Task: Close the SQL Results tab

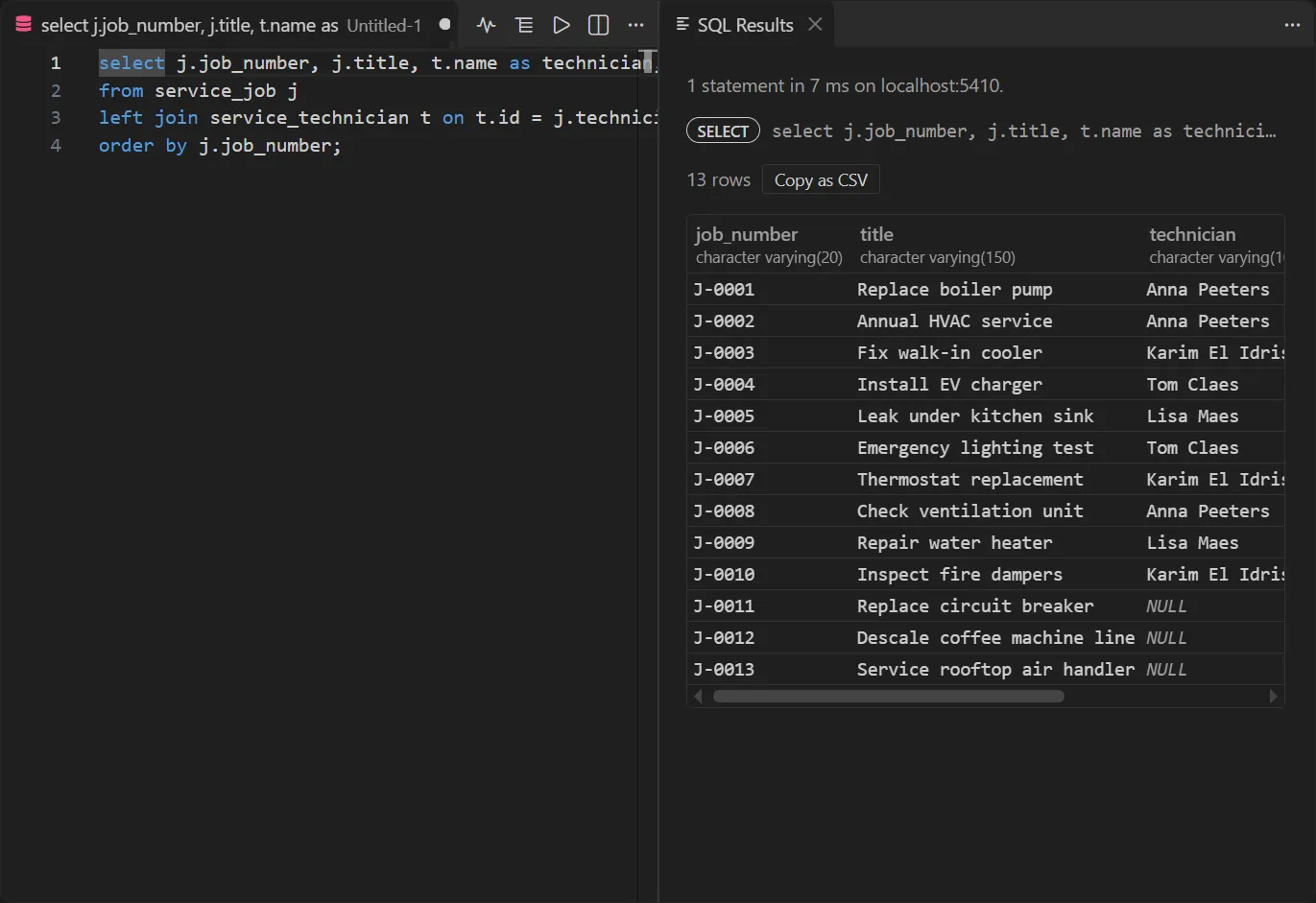Action: (x=815, y=24)
